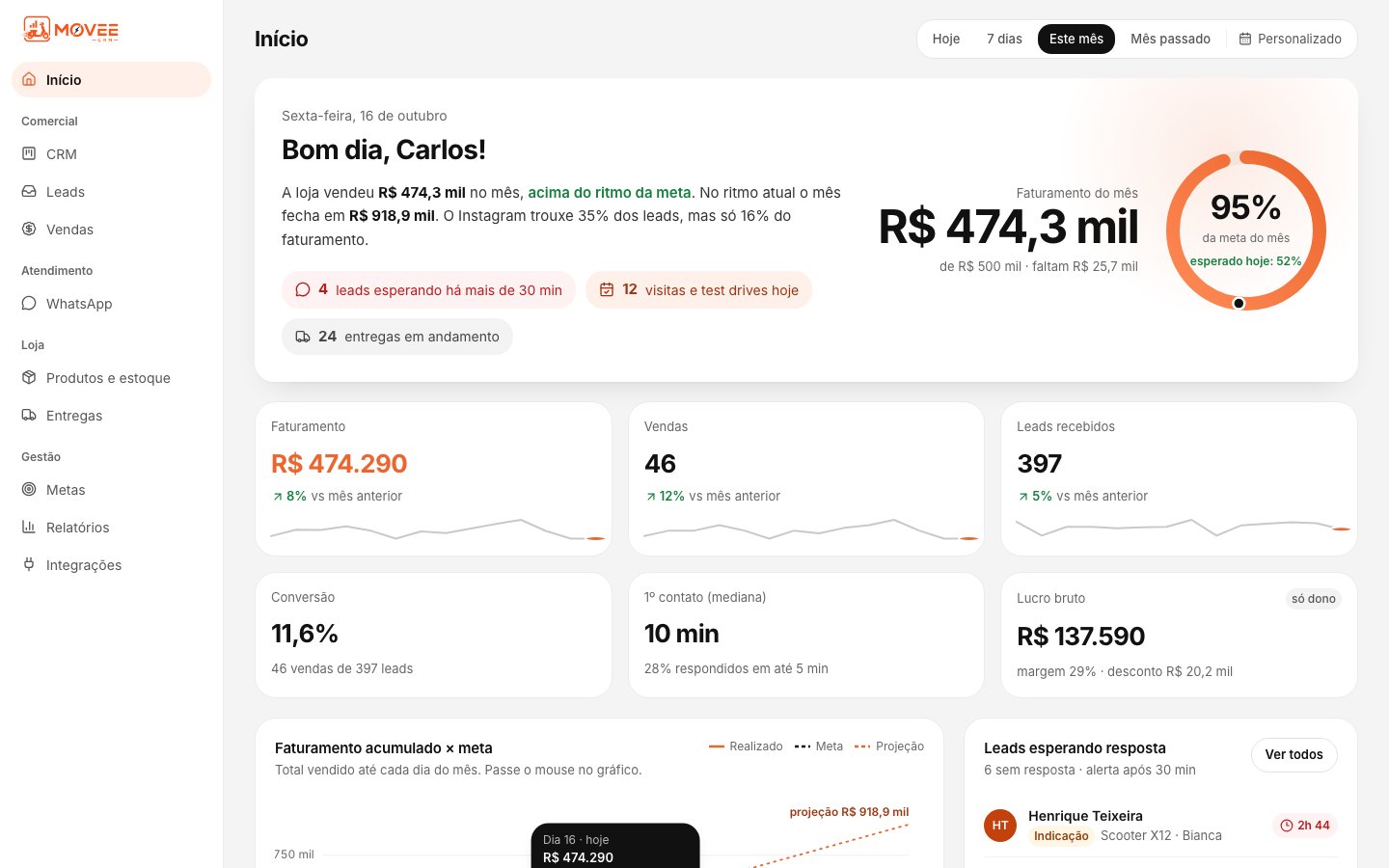Viewport: 1389px width, 868px height.
Task: Click the clock icon next to 2h 44
Action: (1287, 826)
